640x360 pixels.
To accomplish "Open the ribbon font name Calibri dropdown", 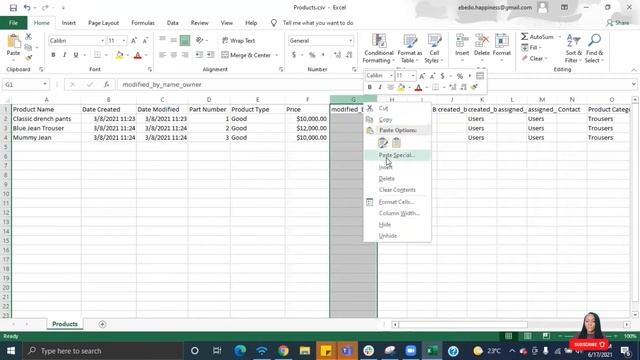I will [x=102, y=41].
